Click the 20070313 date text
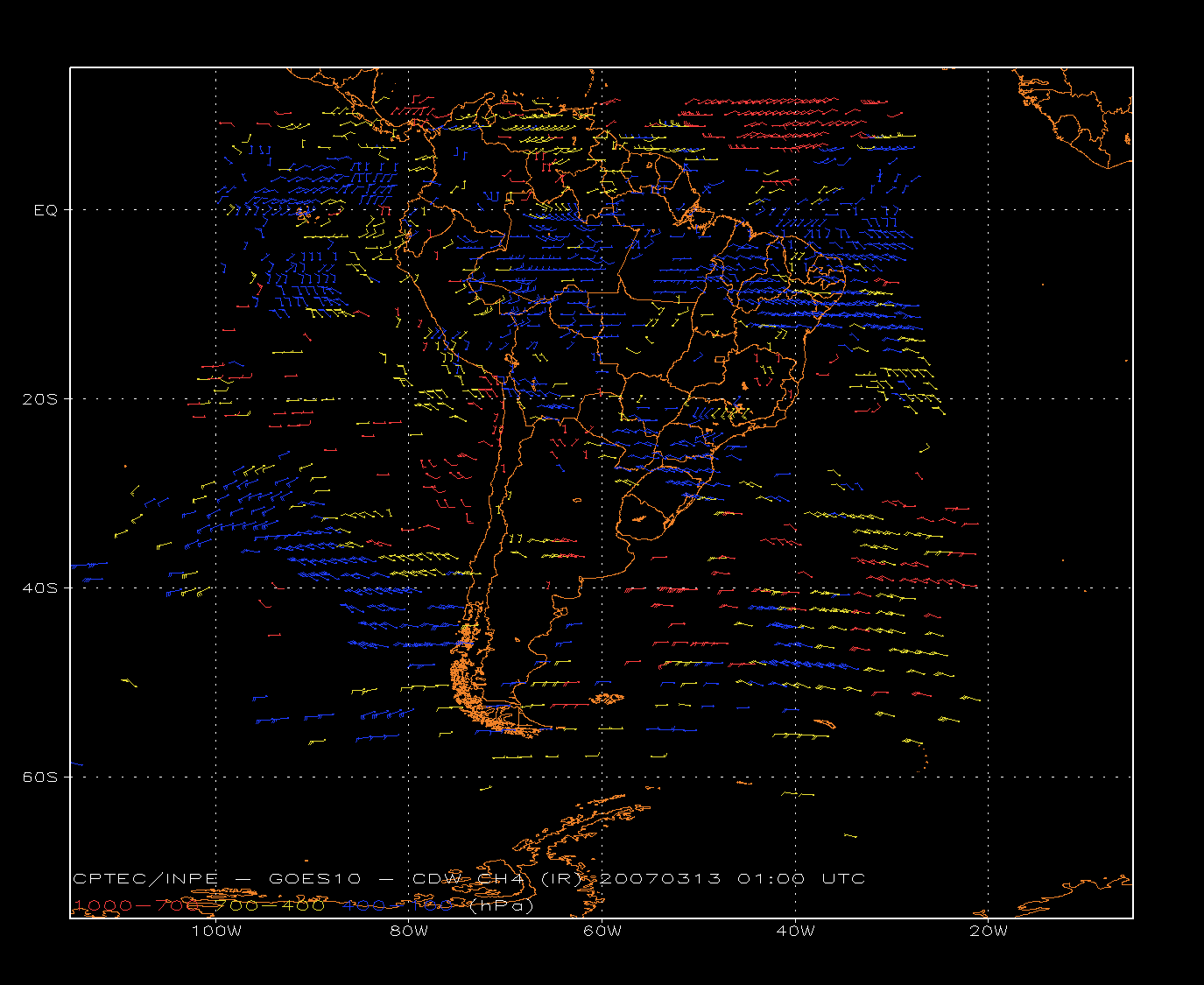This screenshot has height=985, width=1204. tap(660, 879)
